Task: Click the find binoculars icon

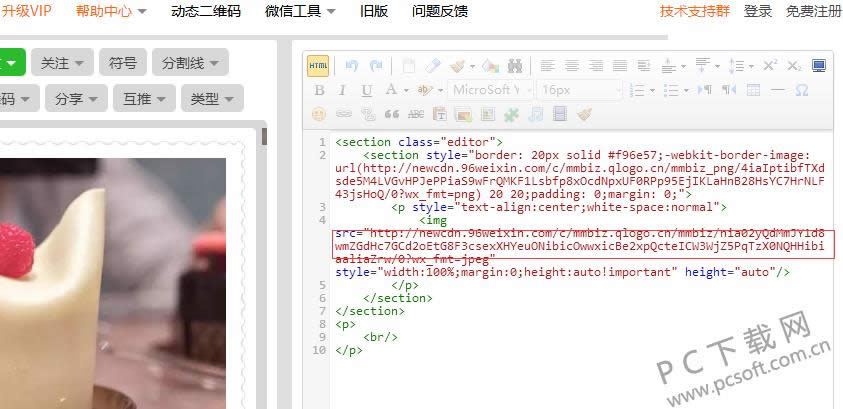Action: (x=515, y=66)
